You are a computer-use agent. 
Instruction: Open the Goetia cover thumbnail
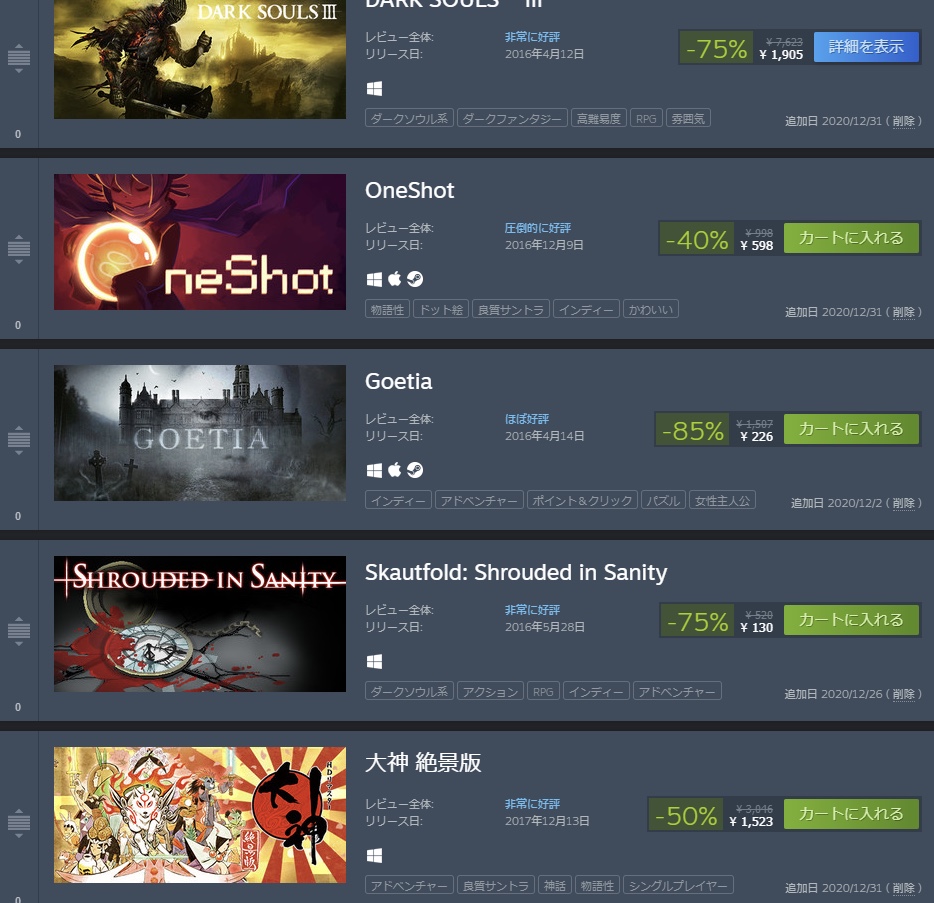(200, 433)
